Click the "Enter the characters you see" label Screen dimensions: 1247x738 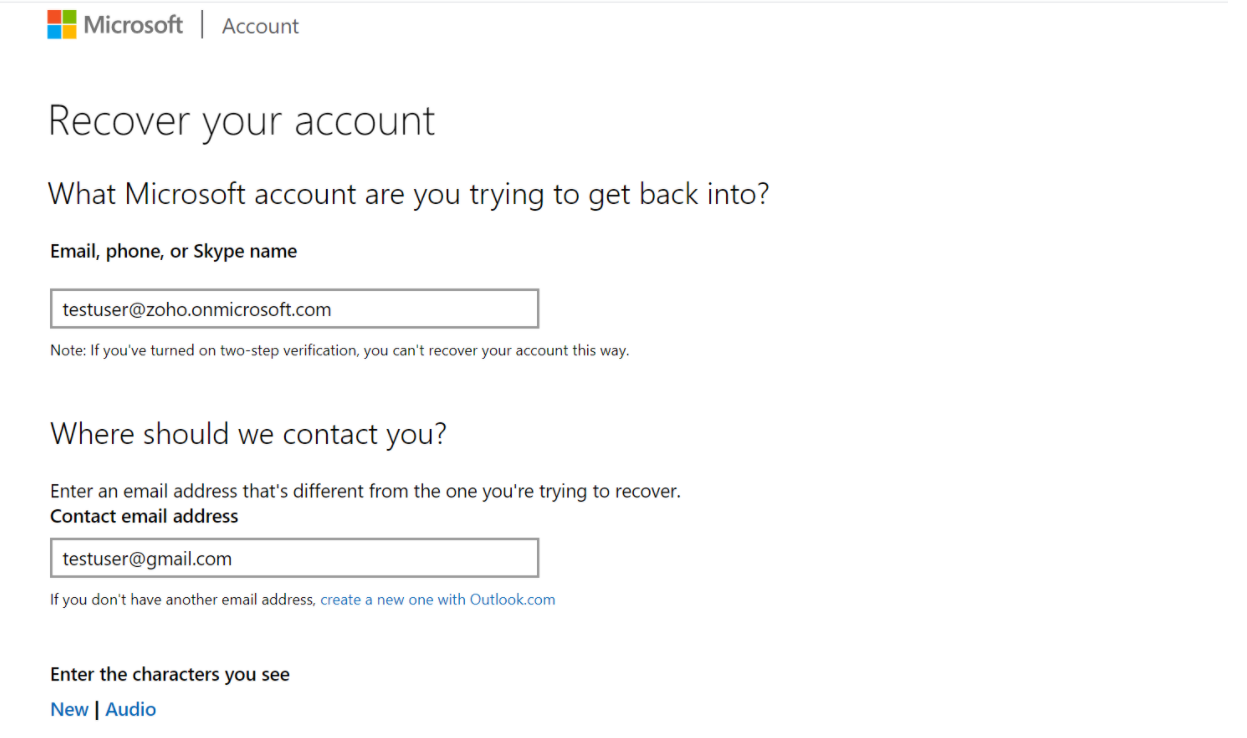(x=170, y=674)
